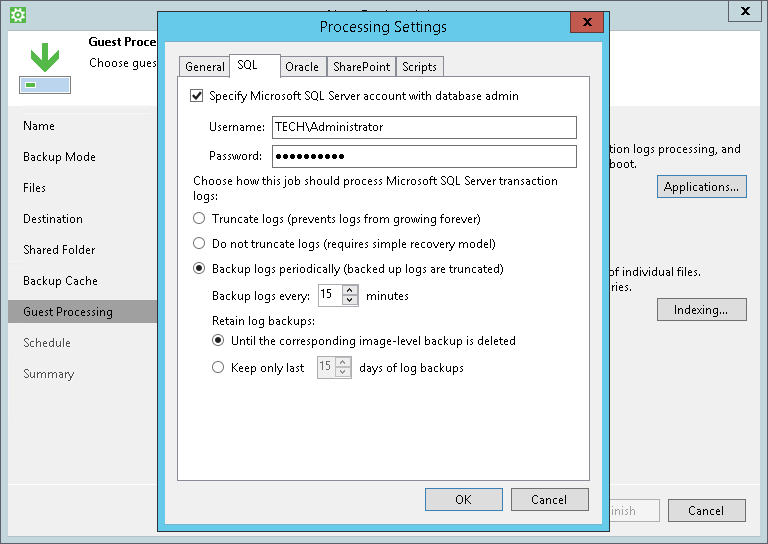
Task: Click the Username input field
Action: (424, 127)
